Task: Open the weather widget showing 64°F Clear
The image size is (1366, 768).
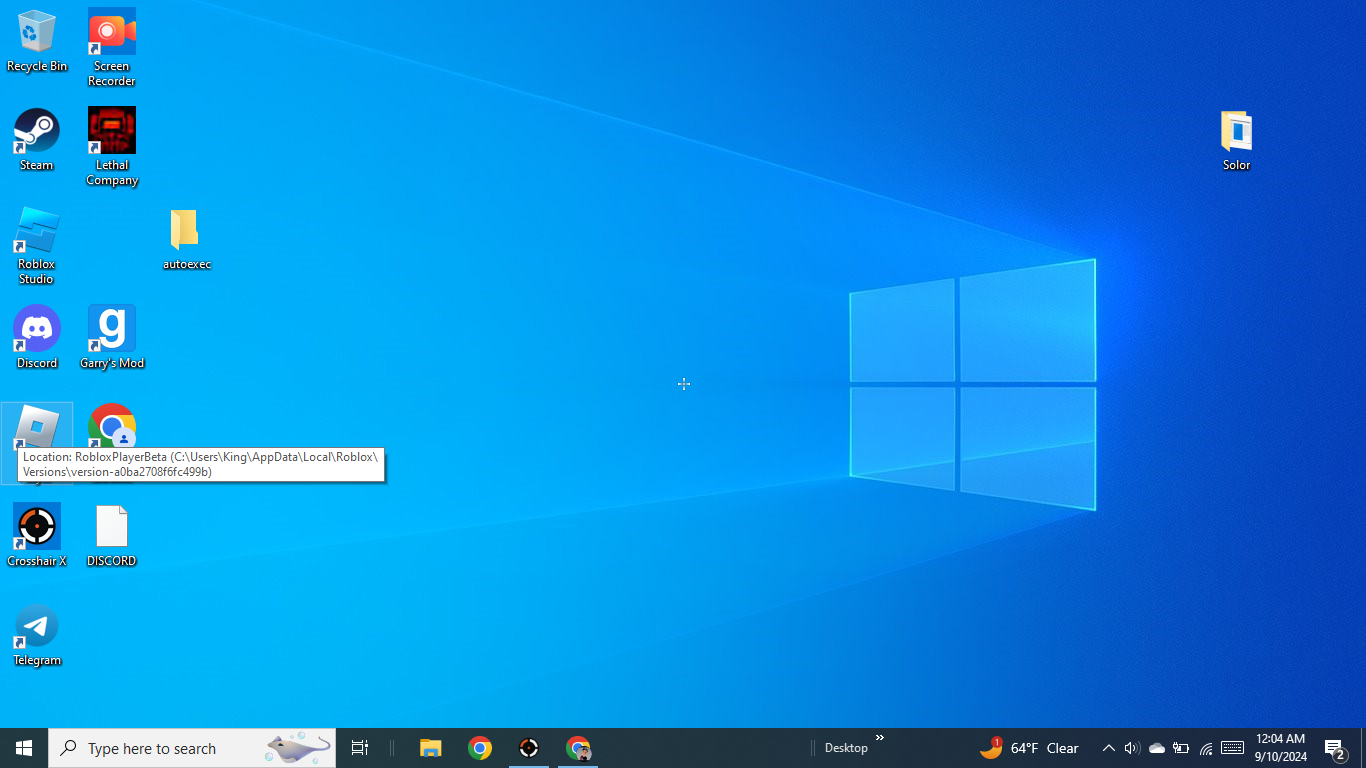Action: [1030, 748]
